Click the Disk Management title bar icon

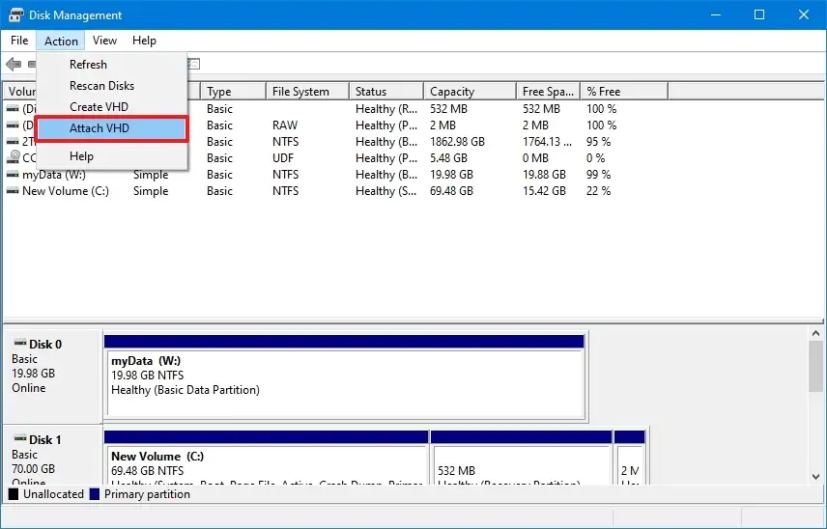(16, 15)
